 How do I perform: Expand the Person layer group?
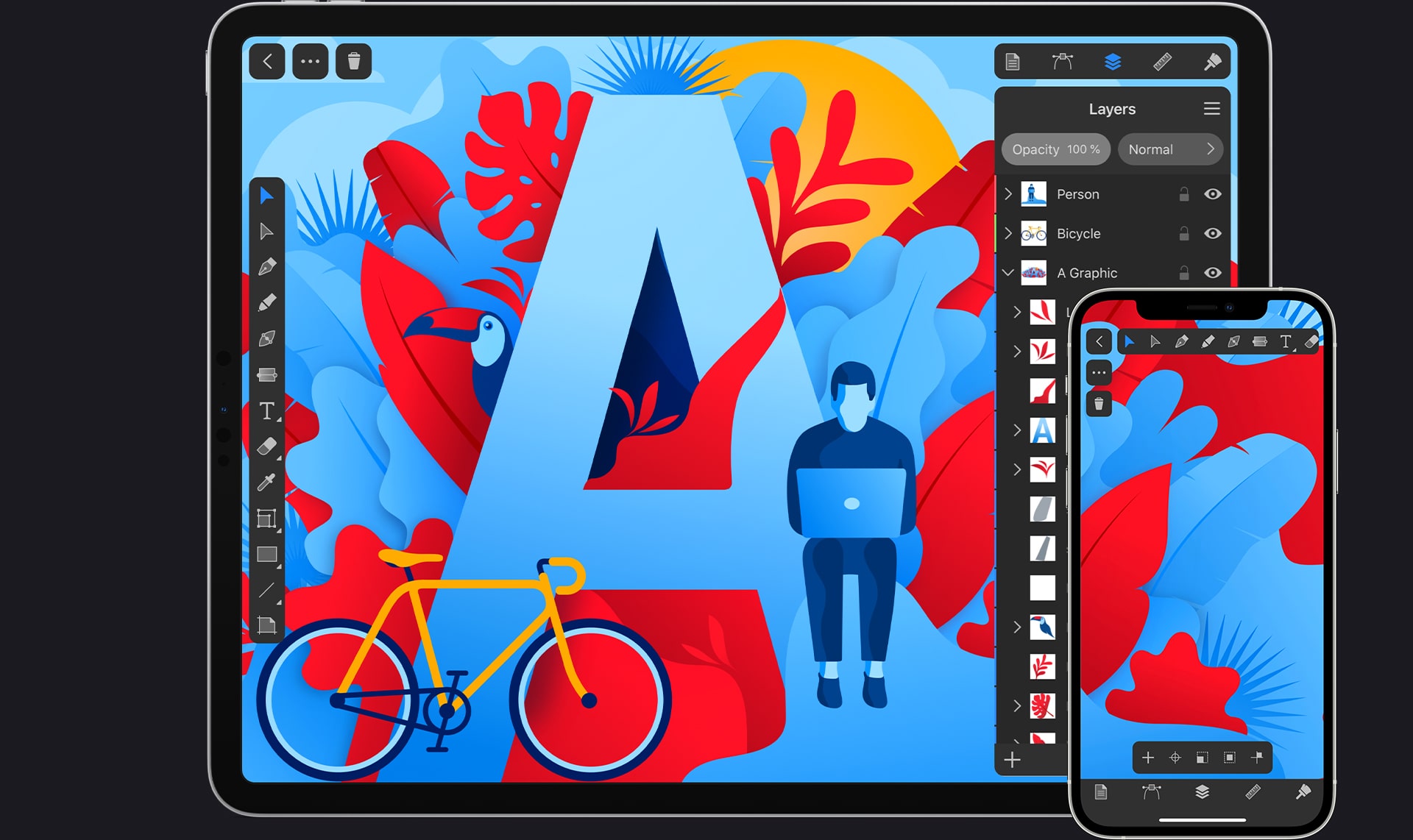pos(1008,194)
